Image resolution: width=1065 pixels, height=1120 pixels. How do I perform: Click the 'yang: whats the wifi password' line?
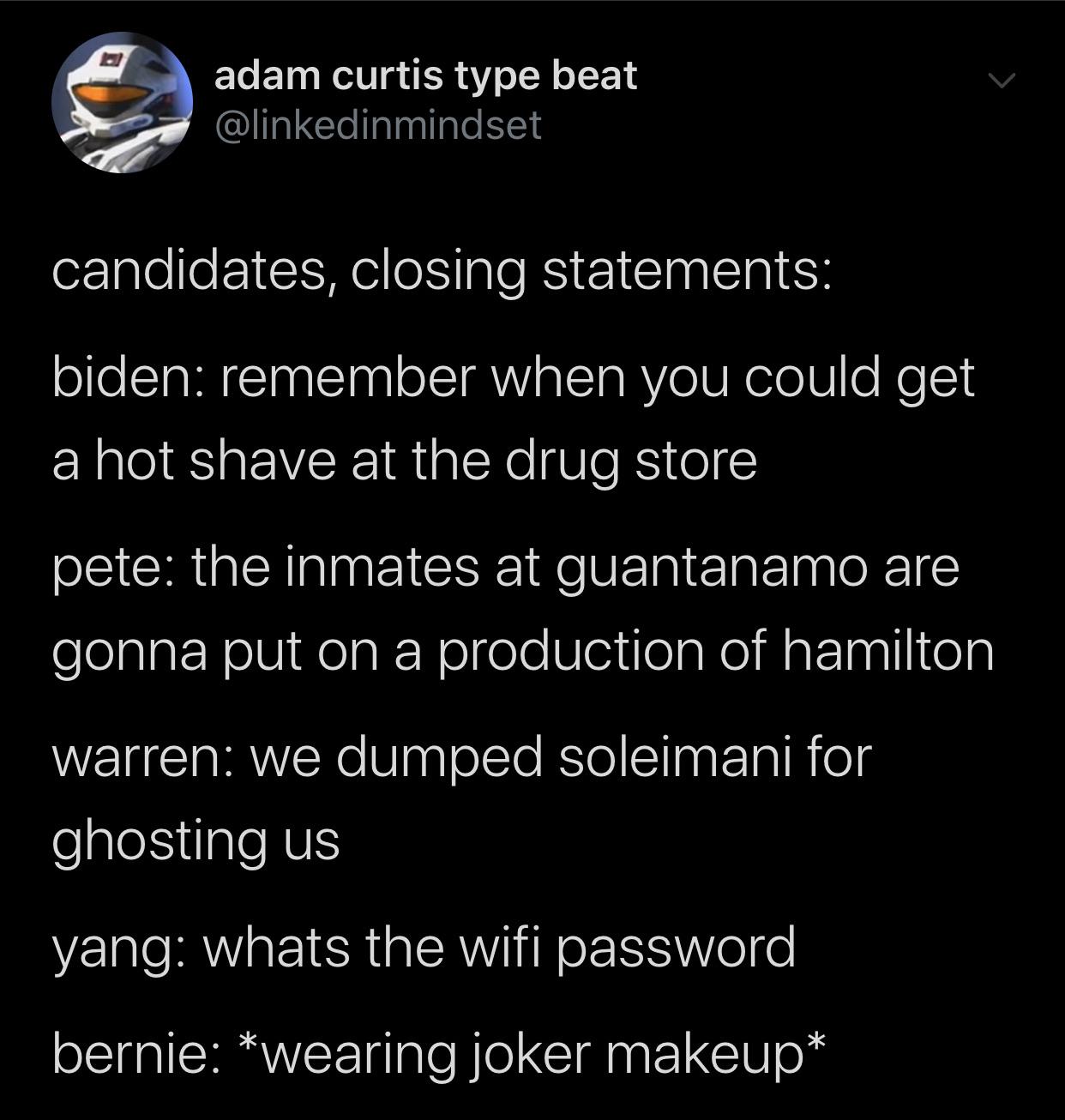424,948
